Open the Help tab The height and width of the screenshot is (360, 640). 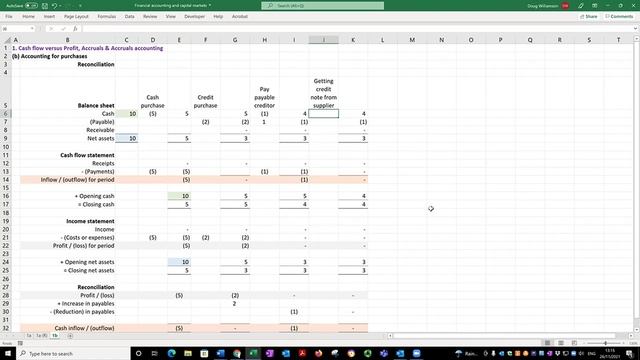[218, 16]
